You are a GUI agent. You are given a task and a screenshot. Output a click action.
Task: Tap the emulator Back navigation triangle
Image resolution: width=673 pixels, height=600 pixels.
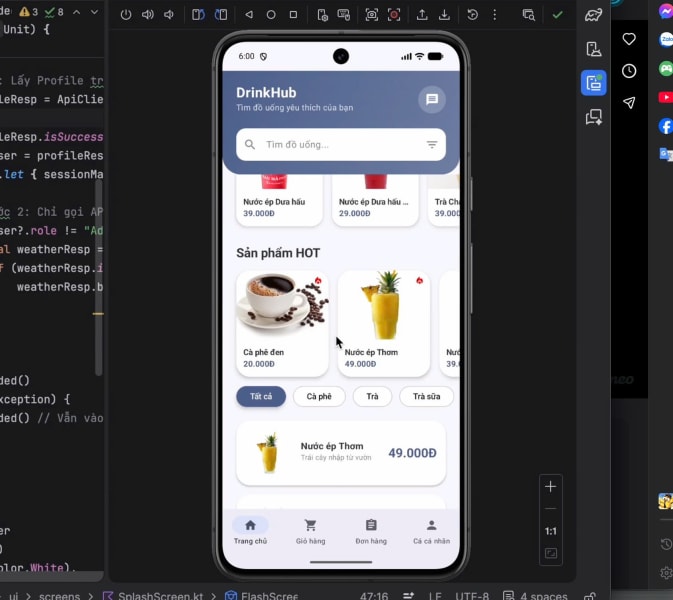(249, 15)
